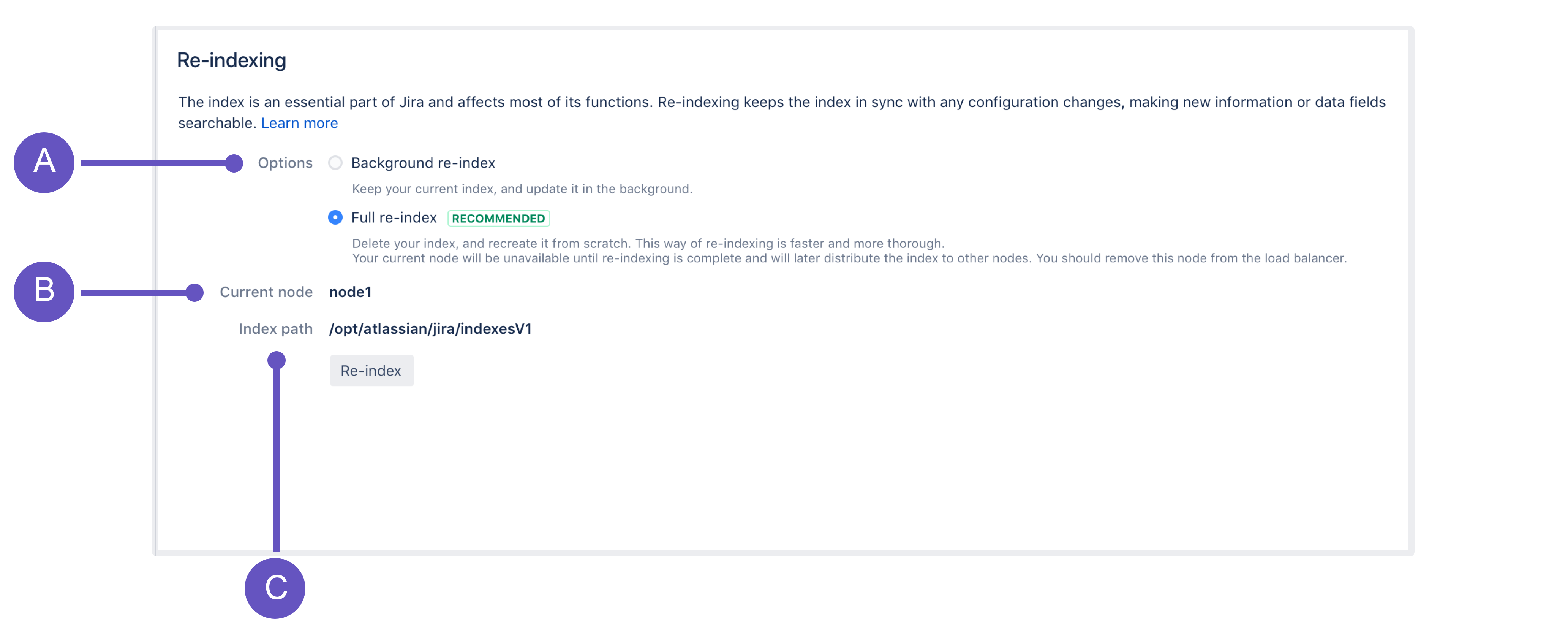
Task: Click the 'Keep your current index' description
Action: click(522, 189)
